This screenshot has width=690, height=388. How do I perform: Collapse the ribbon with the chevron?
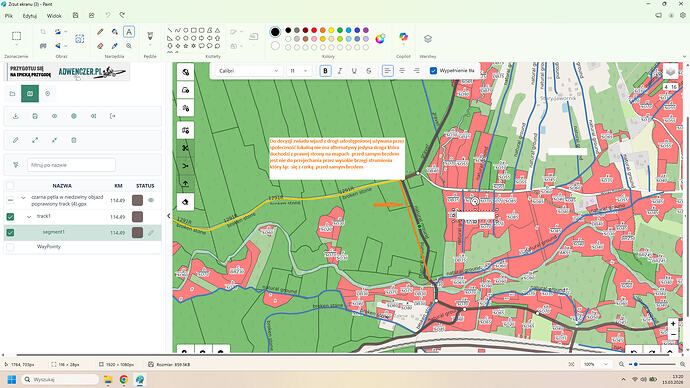(684, 56)
